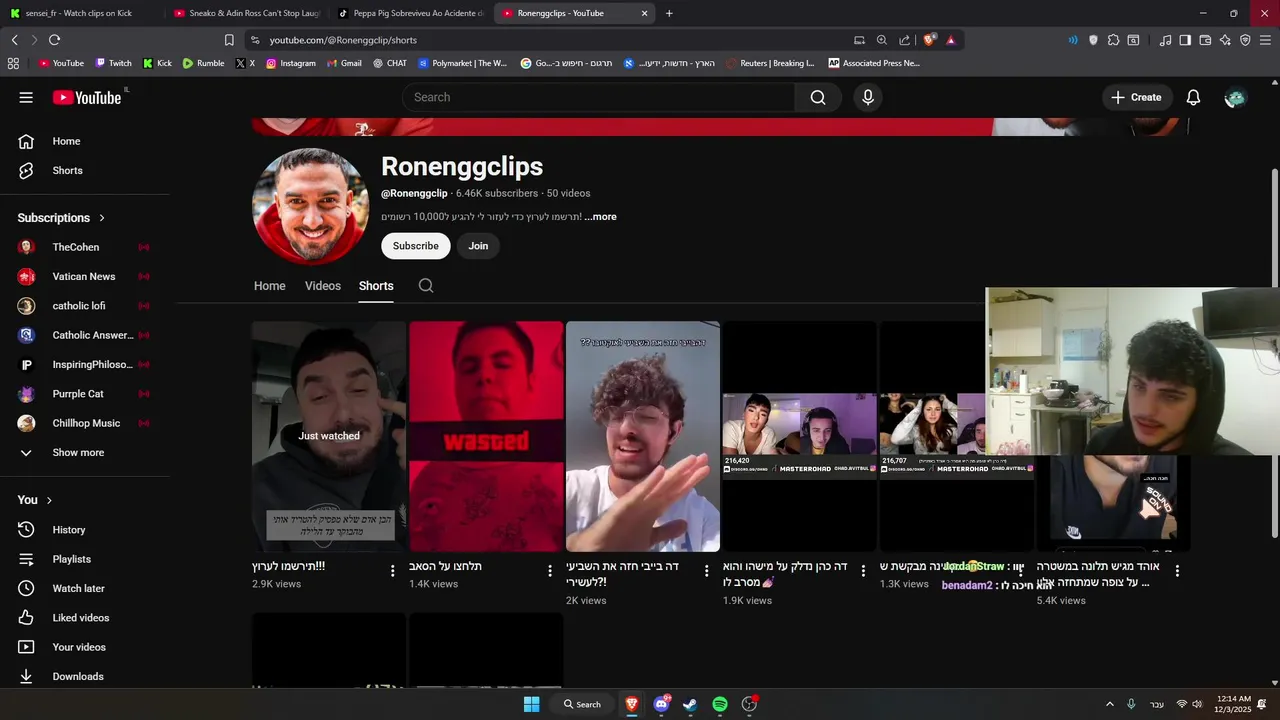The image size is (1280, 720).
Task: Start voice search with microphone icon
Action: click(x=868, y=97)
